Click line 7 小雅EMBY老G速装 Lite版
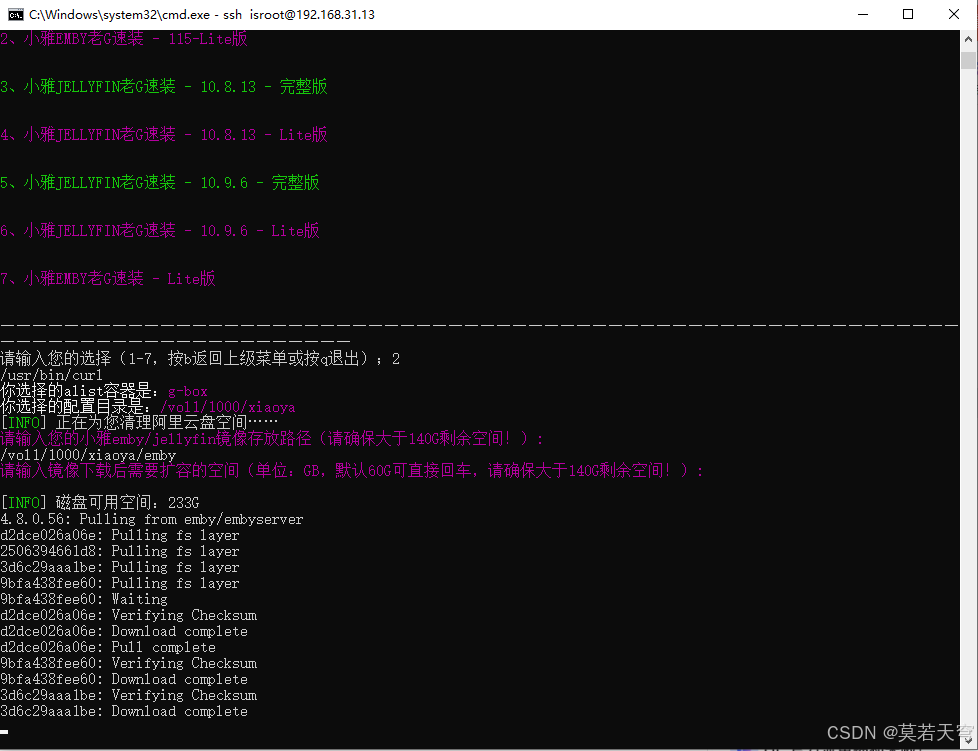Image resolution: width=978 pixels, height=751 pixels. coord(108,279)
